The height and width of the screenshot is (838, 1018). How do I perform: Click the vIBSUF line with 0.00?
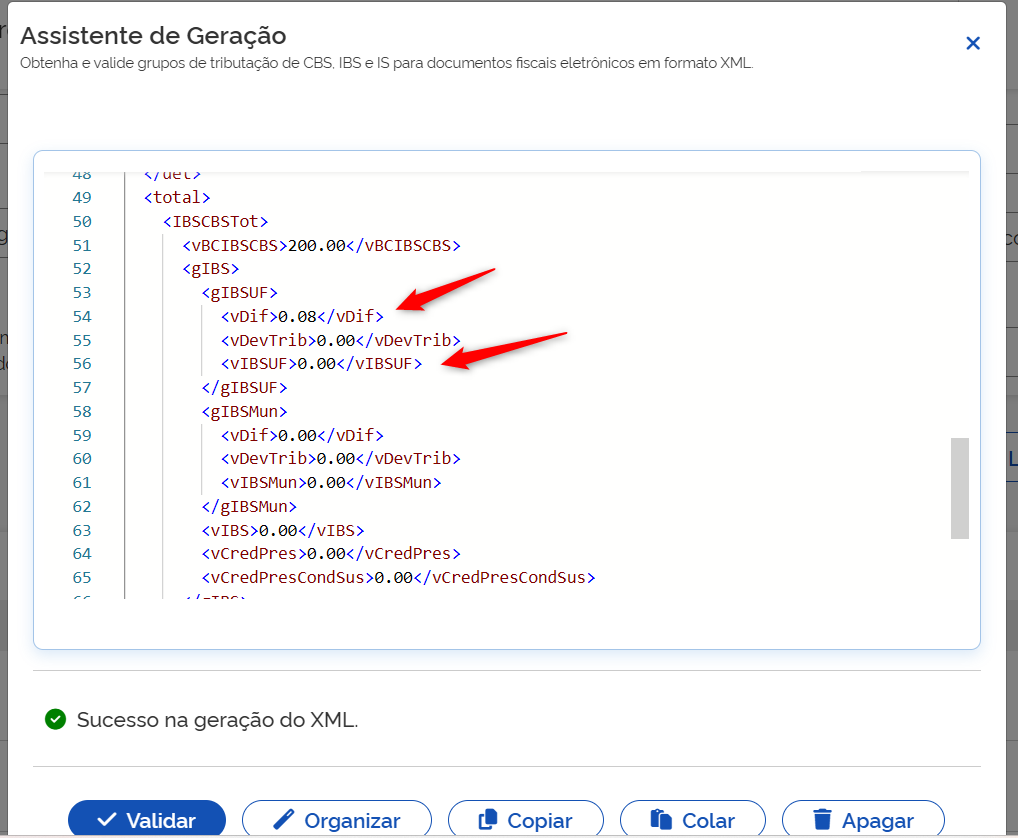321,364
